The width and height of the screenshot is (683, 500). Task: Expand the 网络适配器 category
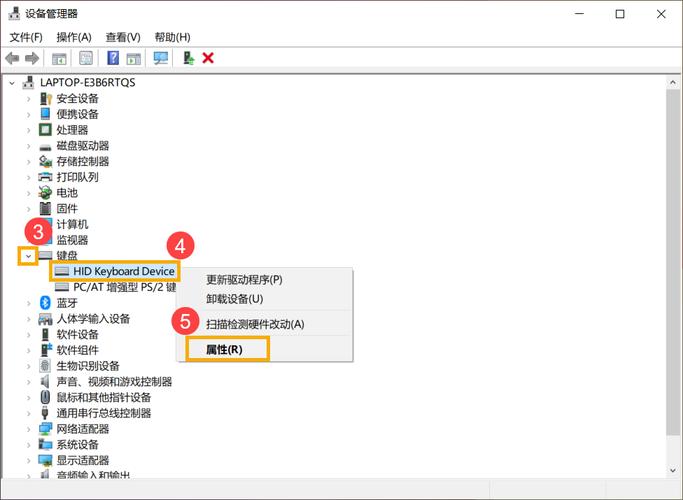28,429
